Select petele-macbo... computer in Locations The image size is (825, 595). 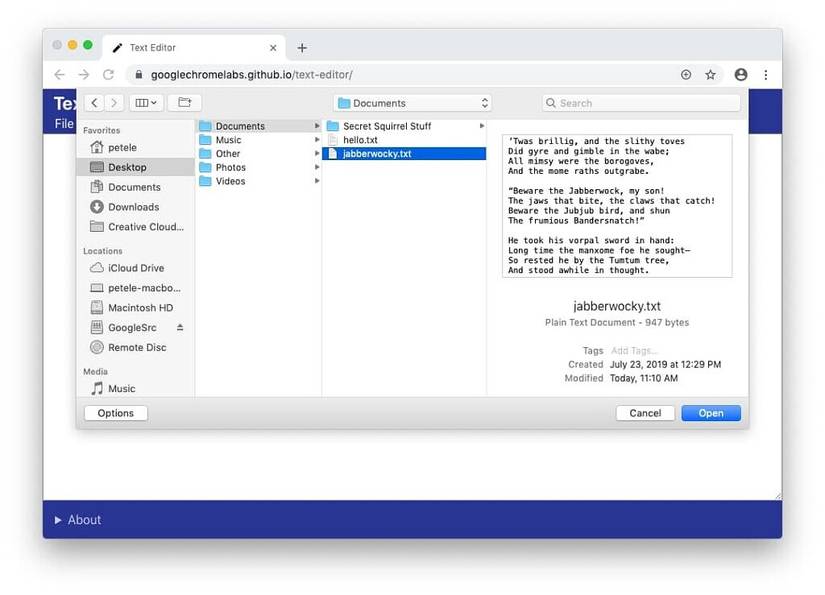pos(135,288)
